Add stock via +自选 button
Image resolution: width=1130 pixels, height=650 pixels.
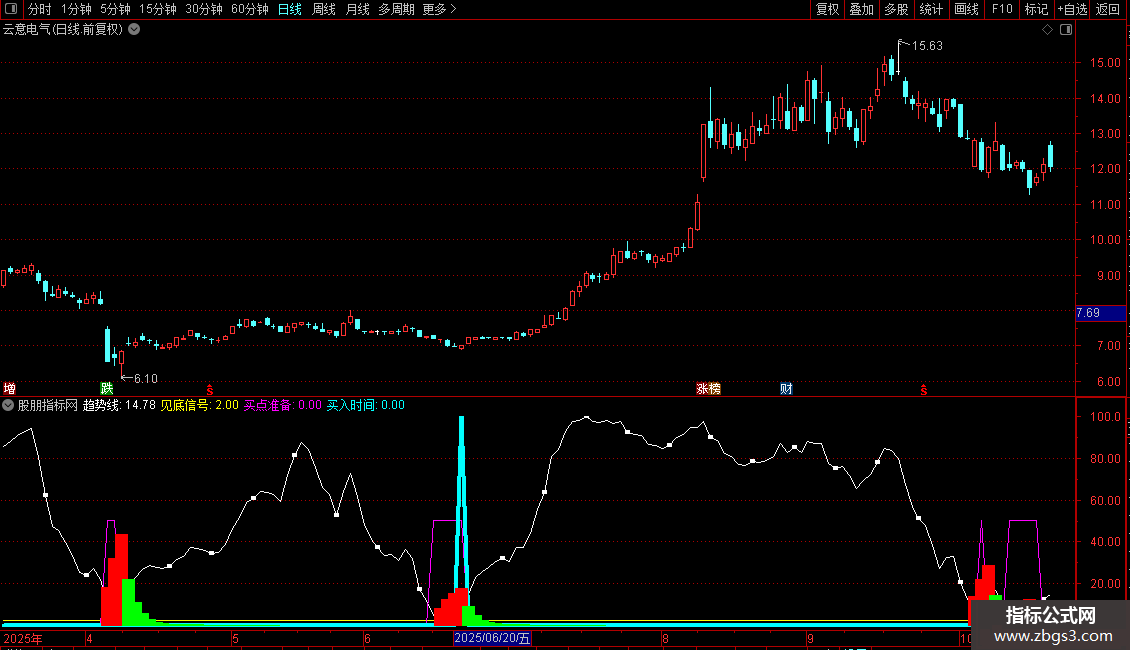tap(1072, 9)
